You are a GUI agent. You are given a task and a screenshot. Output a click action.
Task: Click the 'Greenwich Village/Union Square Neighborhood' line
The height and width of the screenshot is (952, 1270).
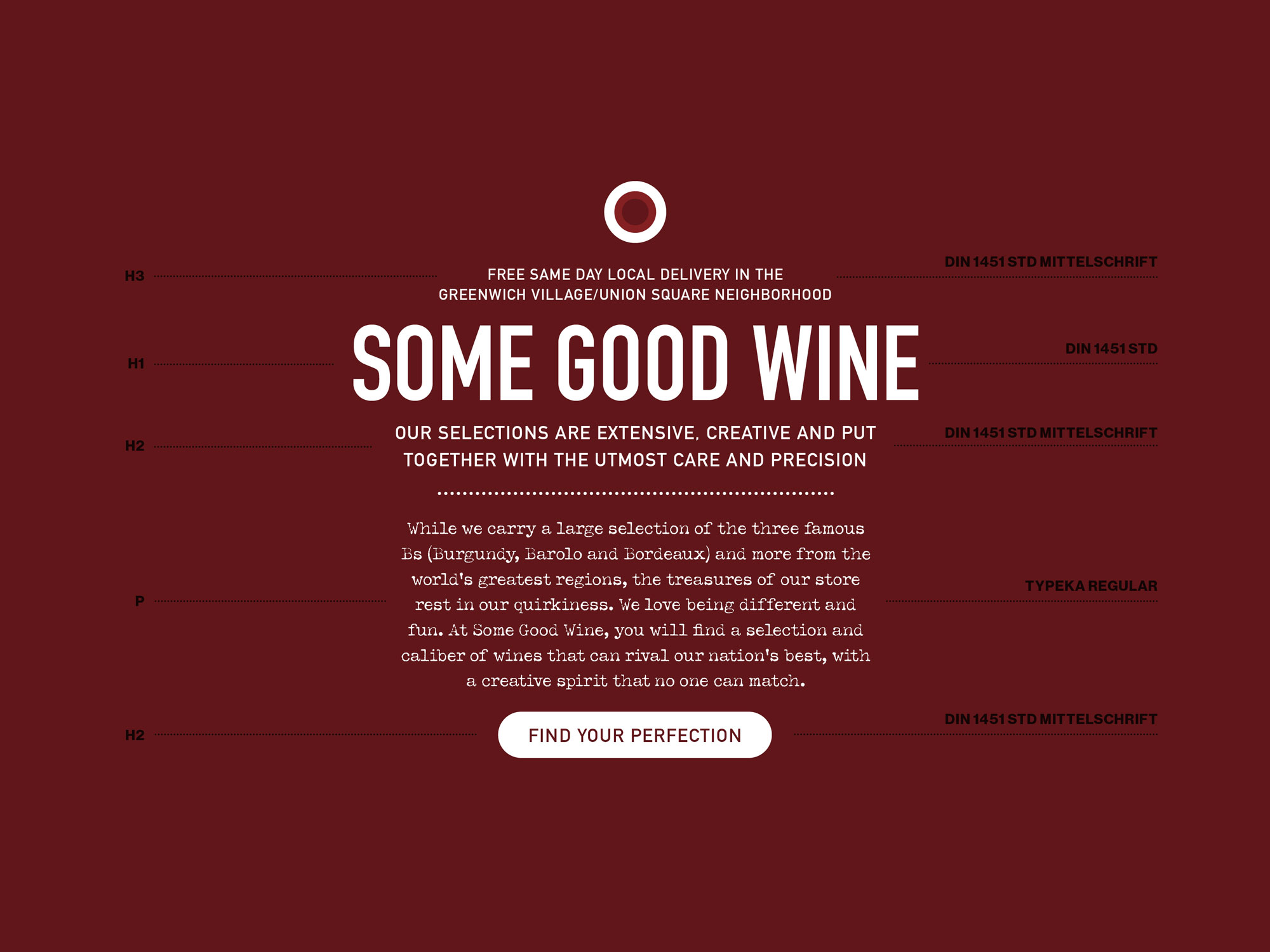coord(635,295)
